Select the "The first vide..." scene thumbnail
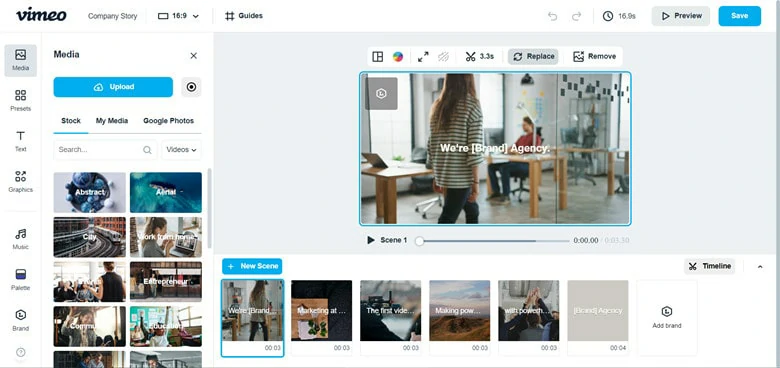 390,318
